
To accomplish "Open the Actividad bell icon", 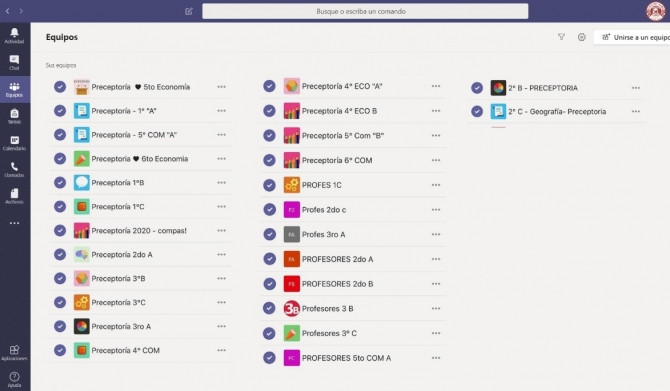I will click(x=15, y=35).
